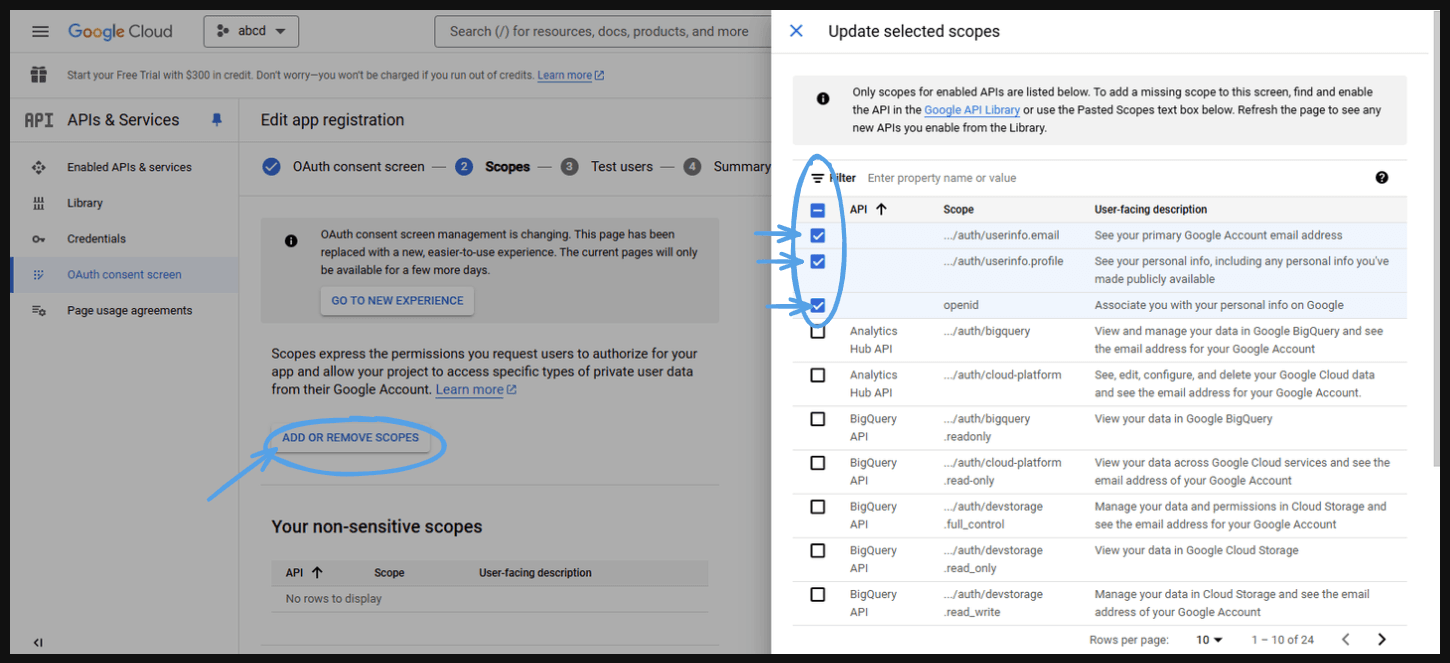Check BigQuery API devstorage.read_write scope

pyautogui.click(x=818, y=595)
